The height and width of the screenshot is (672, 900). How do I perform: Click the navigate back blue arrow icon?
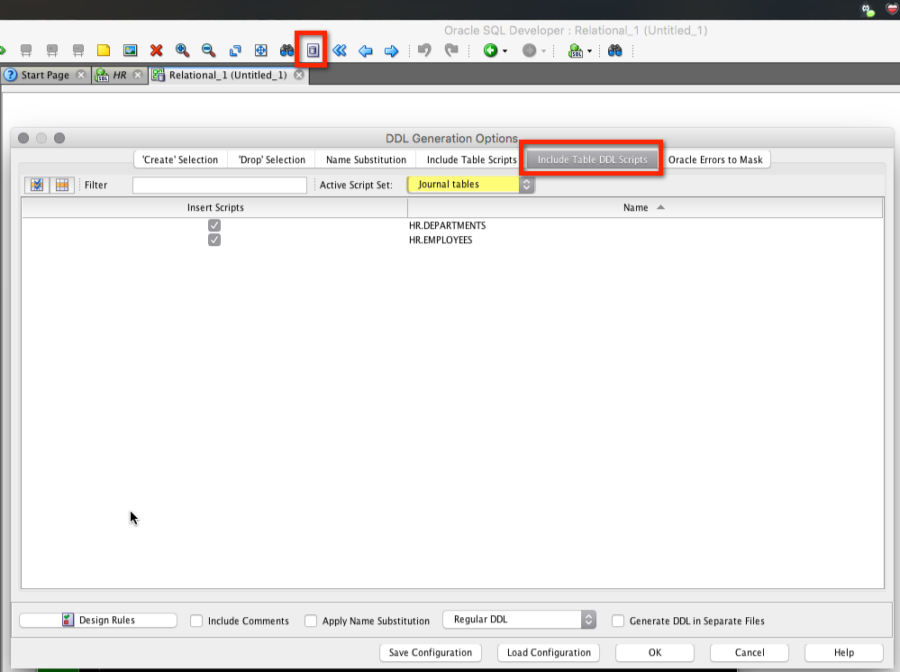click(365, 50)
